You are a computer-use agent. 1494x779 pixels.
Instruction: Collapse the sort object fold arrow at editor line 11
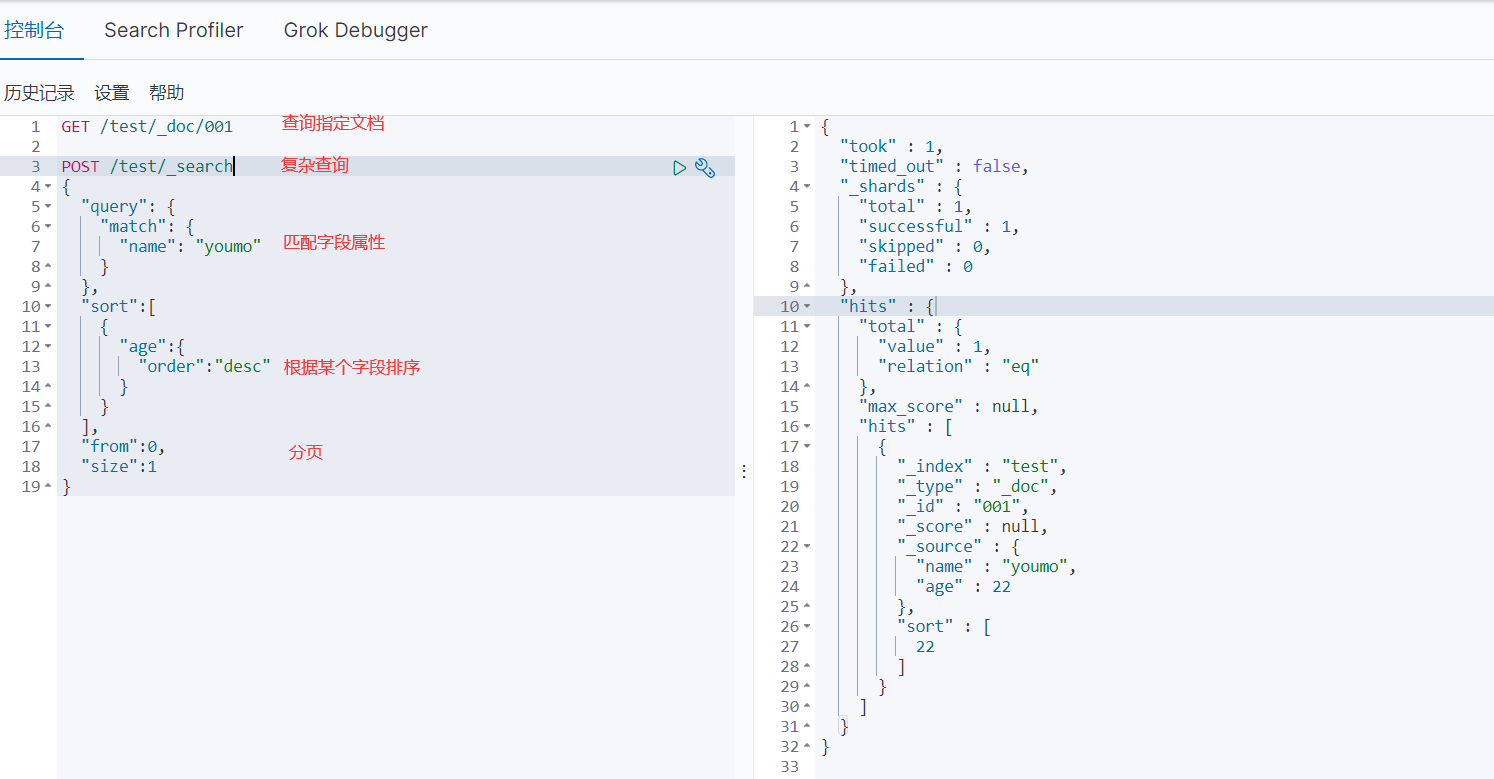click(48, 327)
